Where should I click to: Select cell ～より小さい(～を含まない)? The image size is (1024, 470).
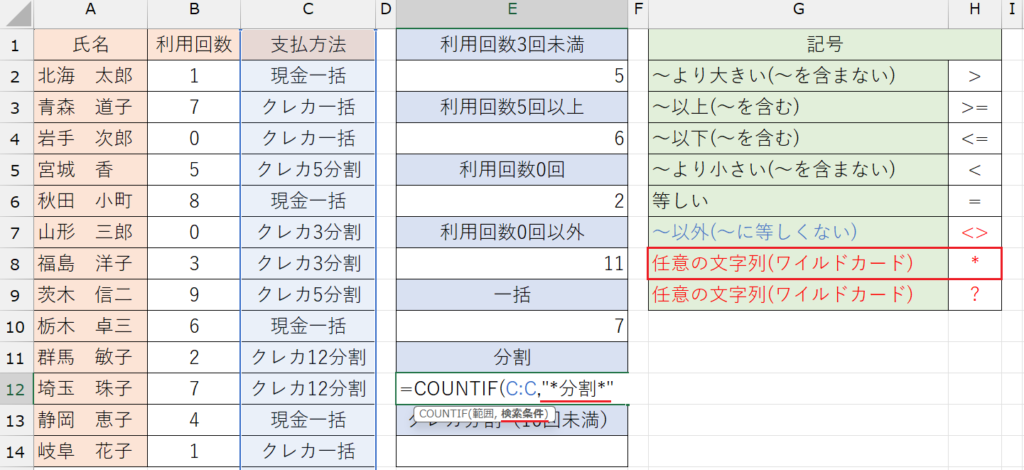click(798, 170)
